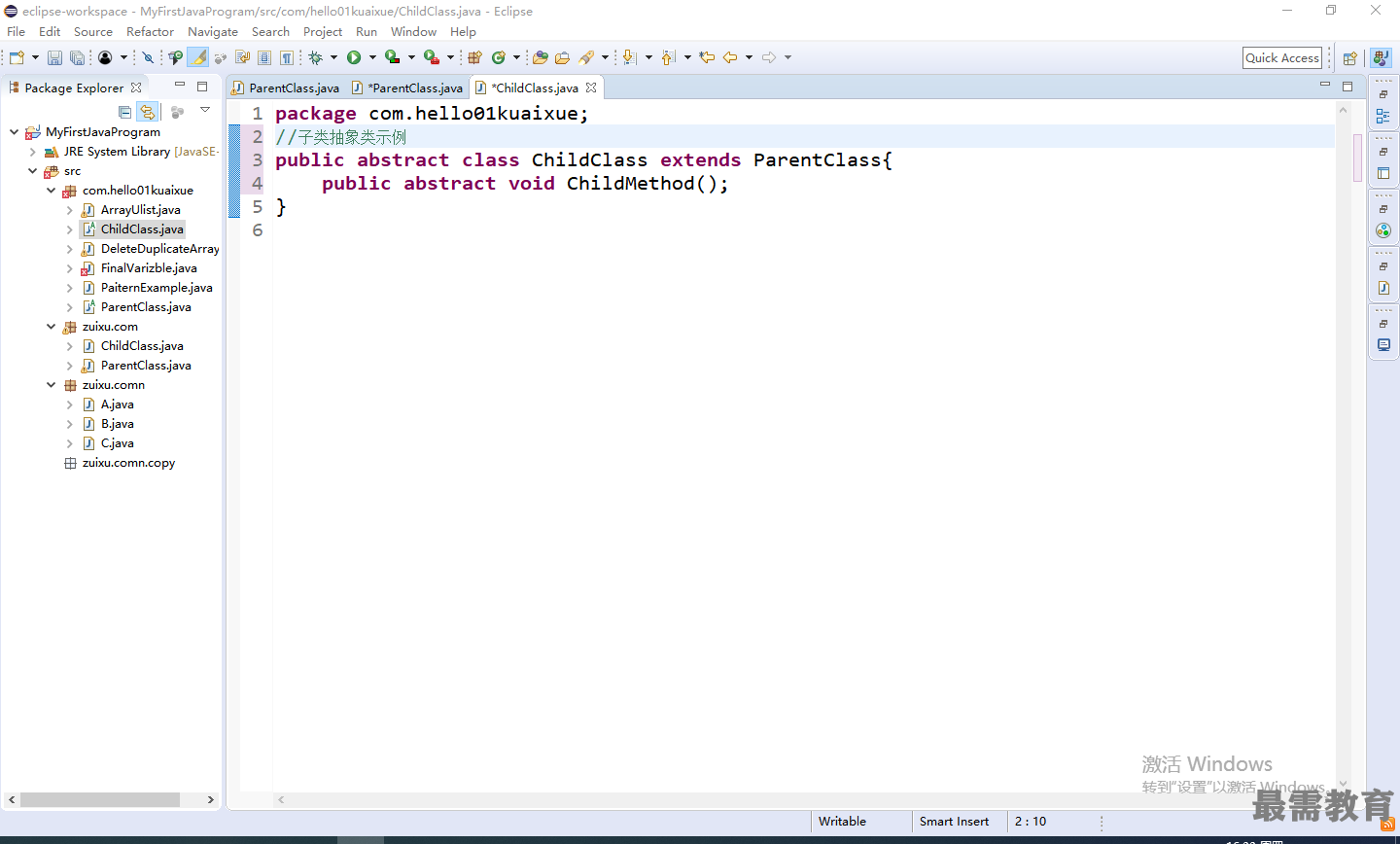Expand the ArrayUlist.java node
The image size is (1400, 844).
(x=69, y=210)
